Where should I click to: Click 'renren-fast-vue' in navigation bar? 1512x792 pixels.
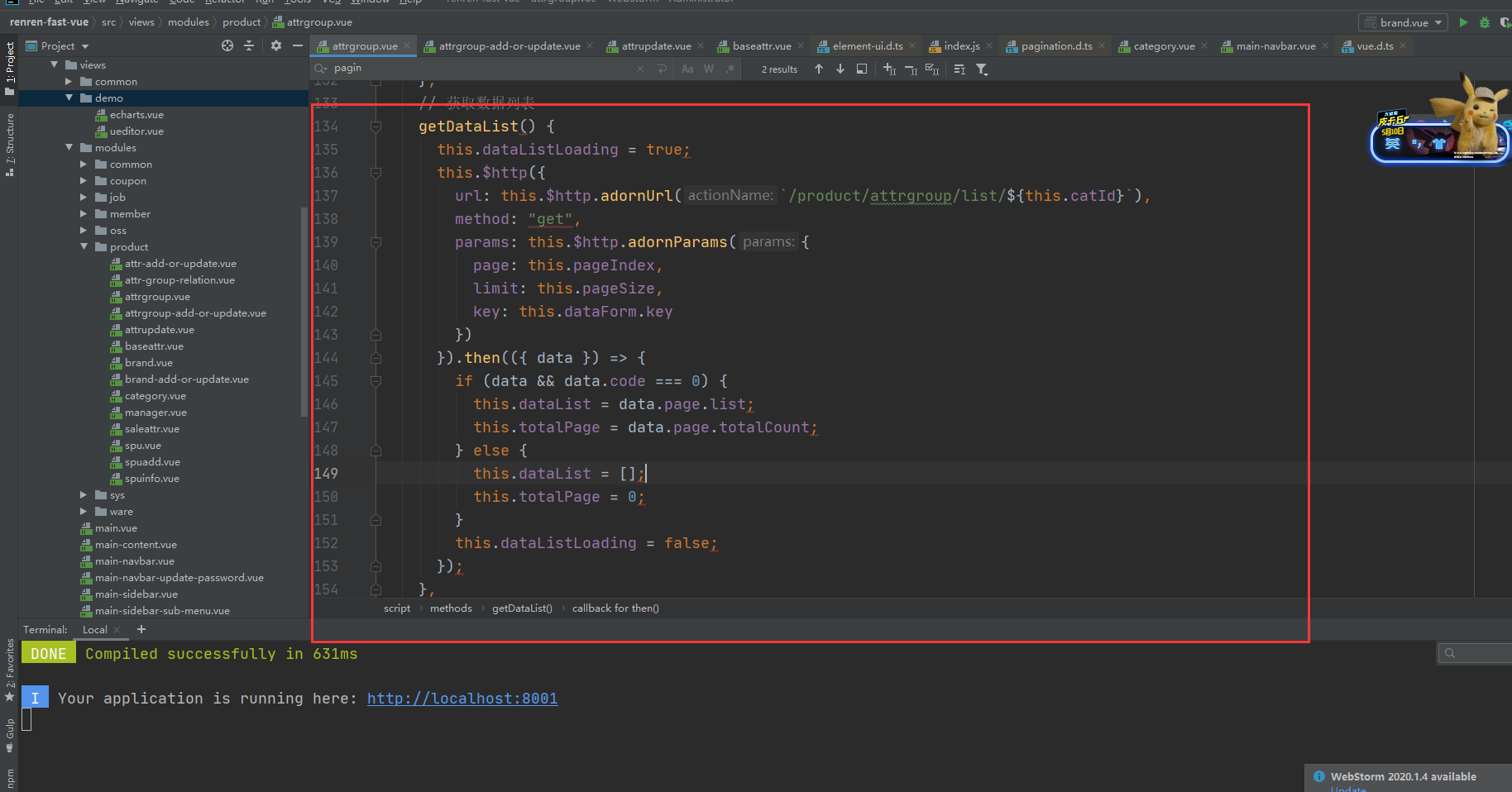point(49,22)
